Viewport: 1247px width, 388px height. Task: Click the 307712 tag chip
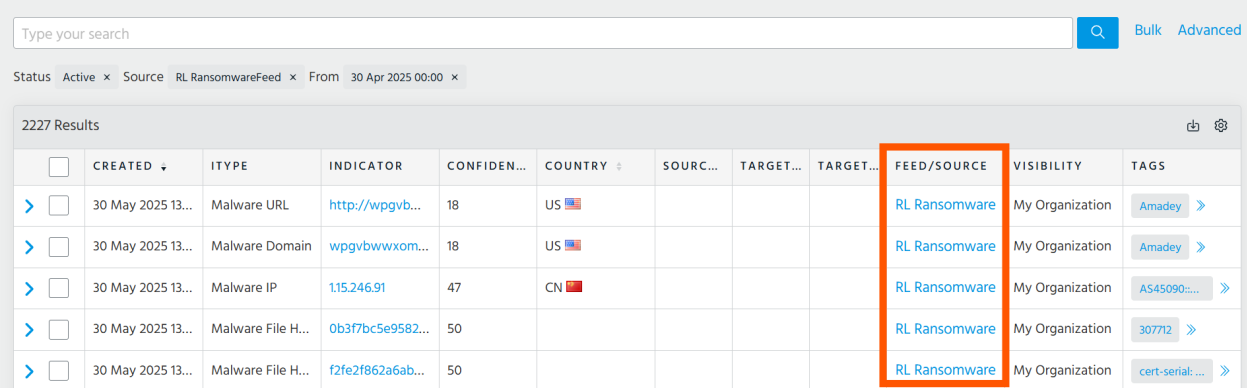pos(1155,329)
